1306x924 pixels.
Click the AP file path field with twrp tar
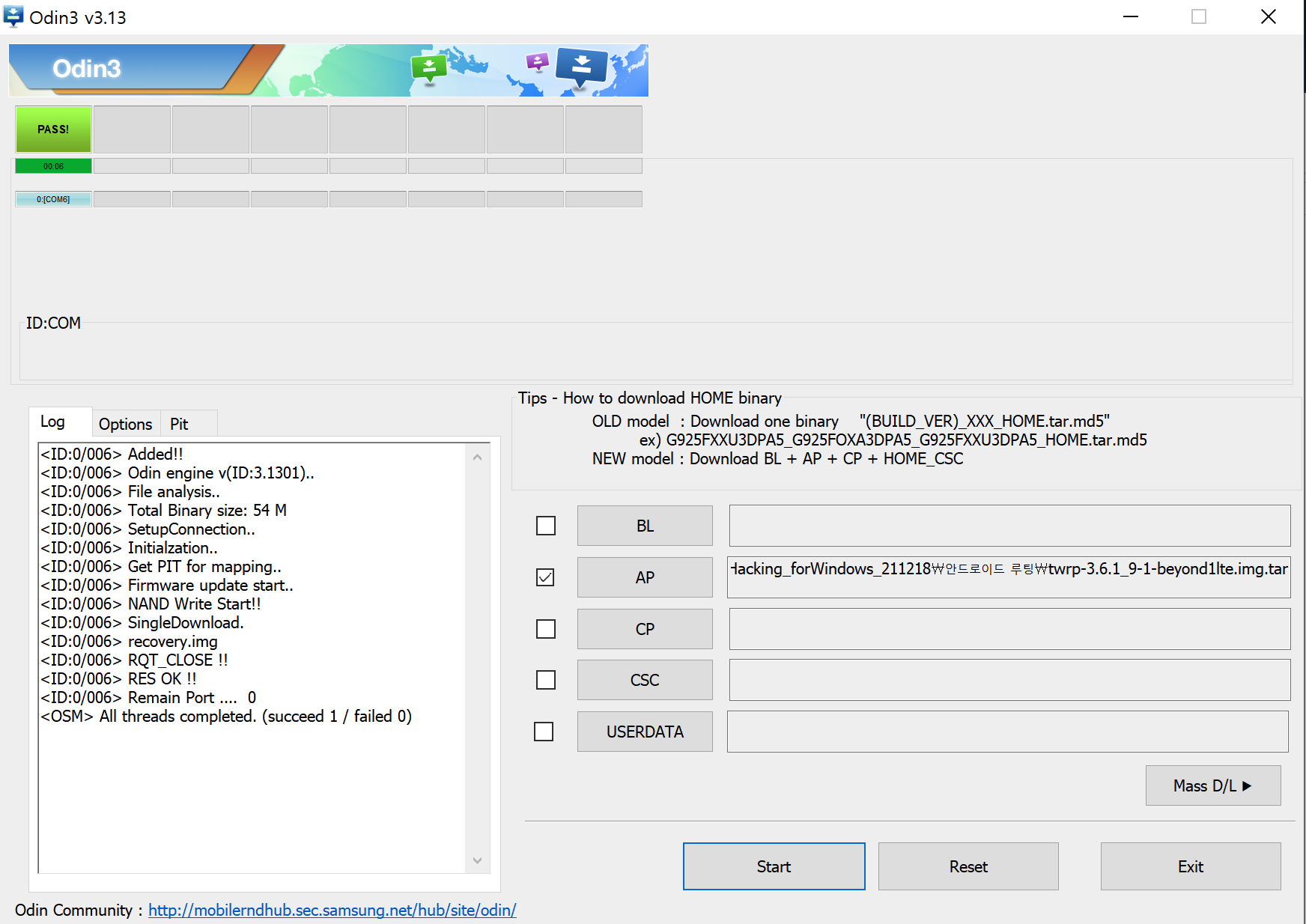pyautogui.click(x=1009, y=577)
